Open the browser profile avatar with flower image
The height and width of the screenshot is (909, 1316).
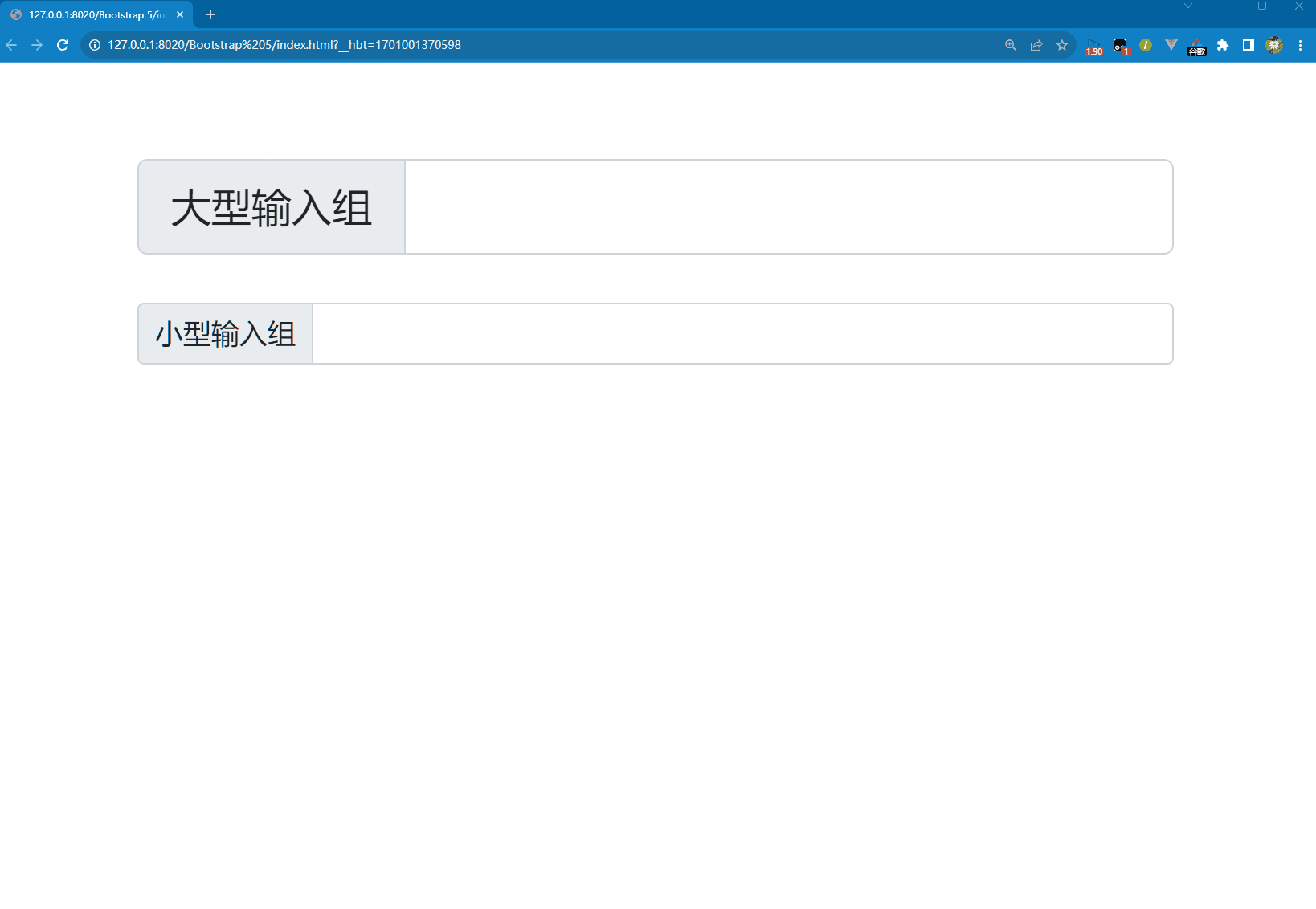[x=1274, y=46]
